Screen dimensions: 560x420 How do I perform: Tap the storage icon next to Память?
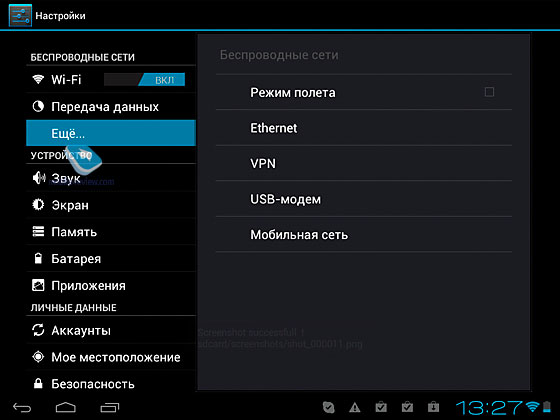pos(38,231)
